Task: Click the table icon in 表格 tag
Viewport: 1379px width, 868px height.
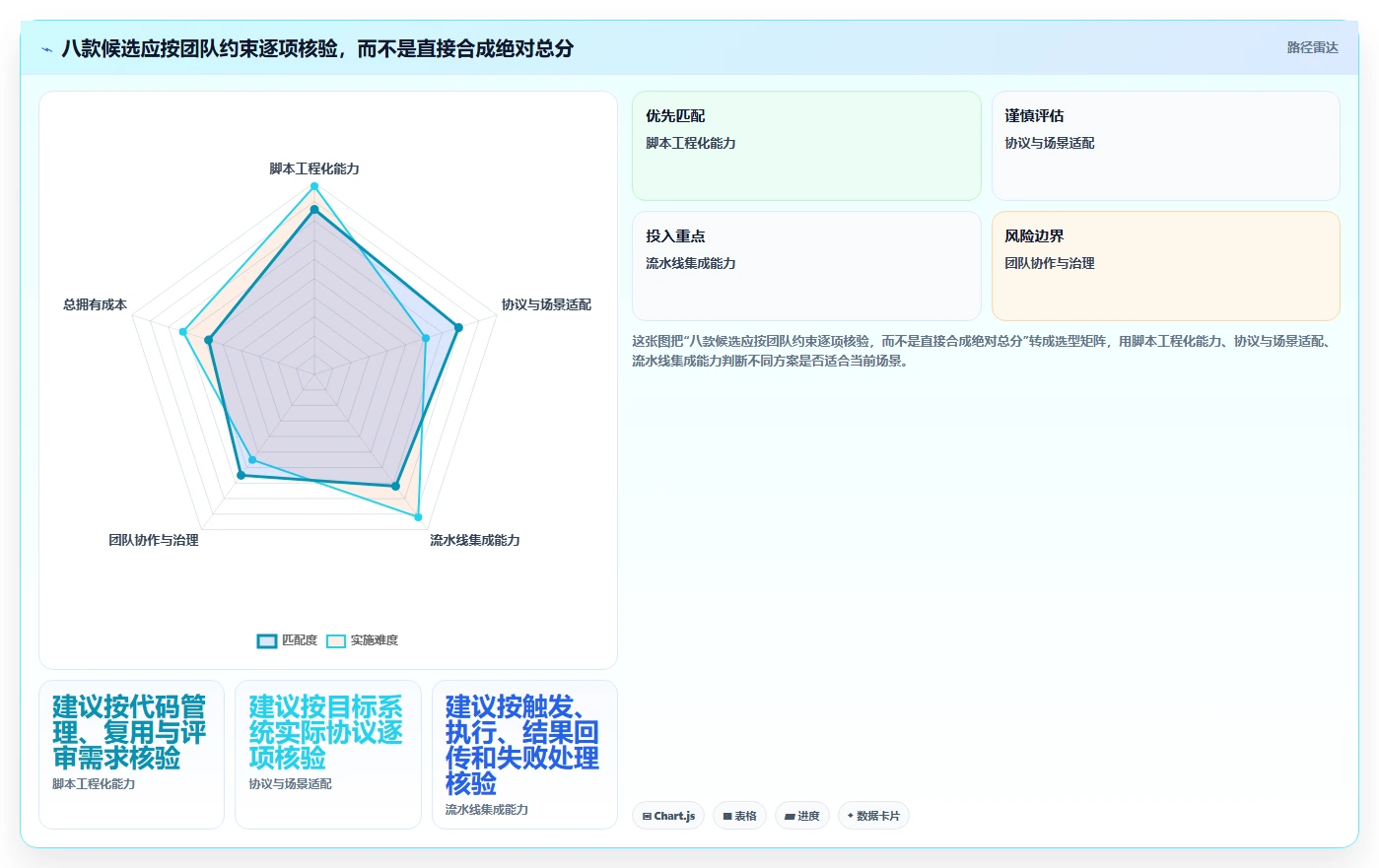Action: click(727, 816)
